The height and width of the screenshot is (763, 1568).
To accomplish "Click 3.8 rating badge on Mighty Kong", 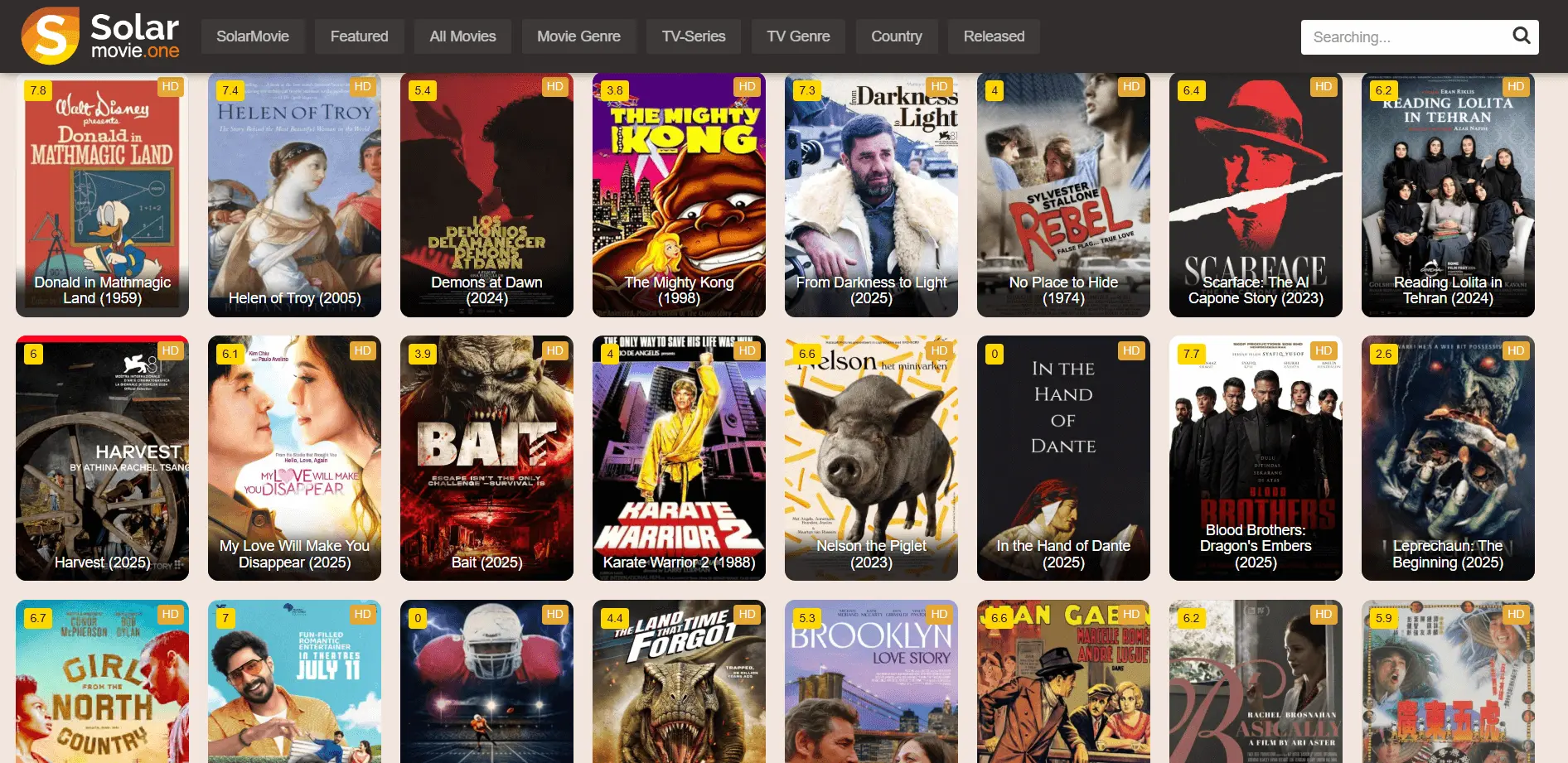I will click(615, 90).
